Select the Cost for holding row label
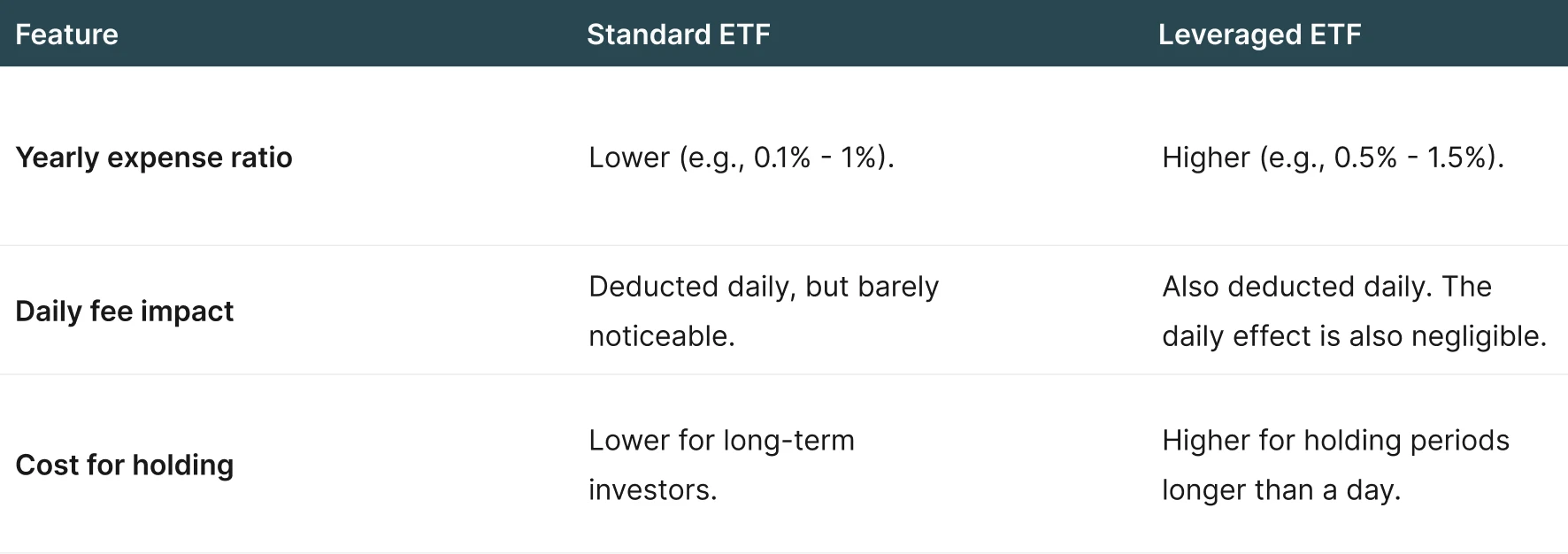The image size is (1568, 554). click(x=125, y=466)
